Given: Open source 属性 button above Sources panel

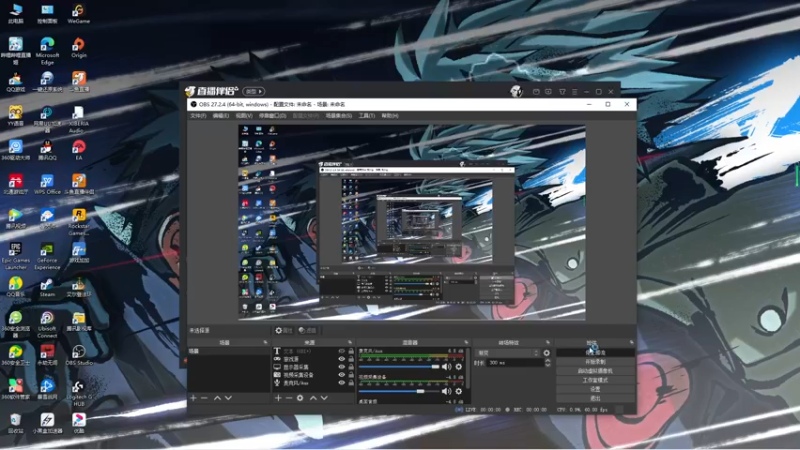Looking at the screenshot, I should pyautogui.click(x=284, y=331).
